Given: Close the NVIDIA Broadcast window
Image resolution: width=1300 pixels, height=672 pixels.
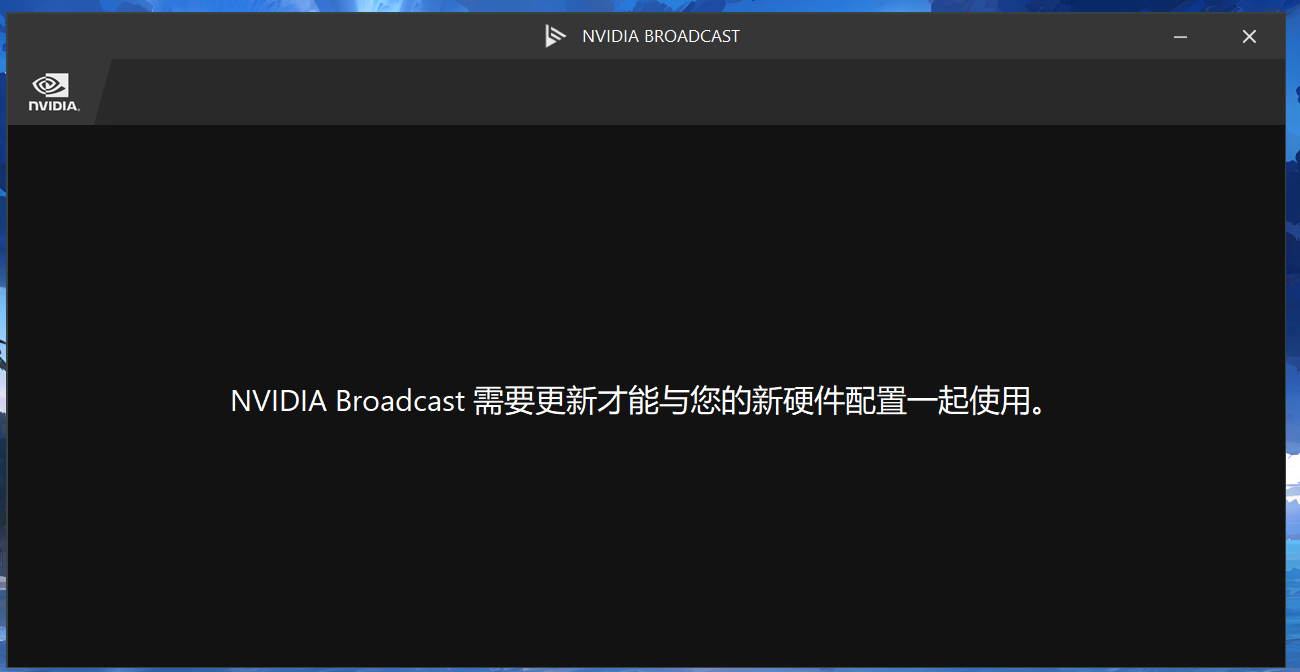Looking at the screenshot, I should pyautogui.click(x=1249, y=37).
